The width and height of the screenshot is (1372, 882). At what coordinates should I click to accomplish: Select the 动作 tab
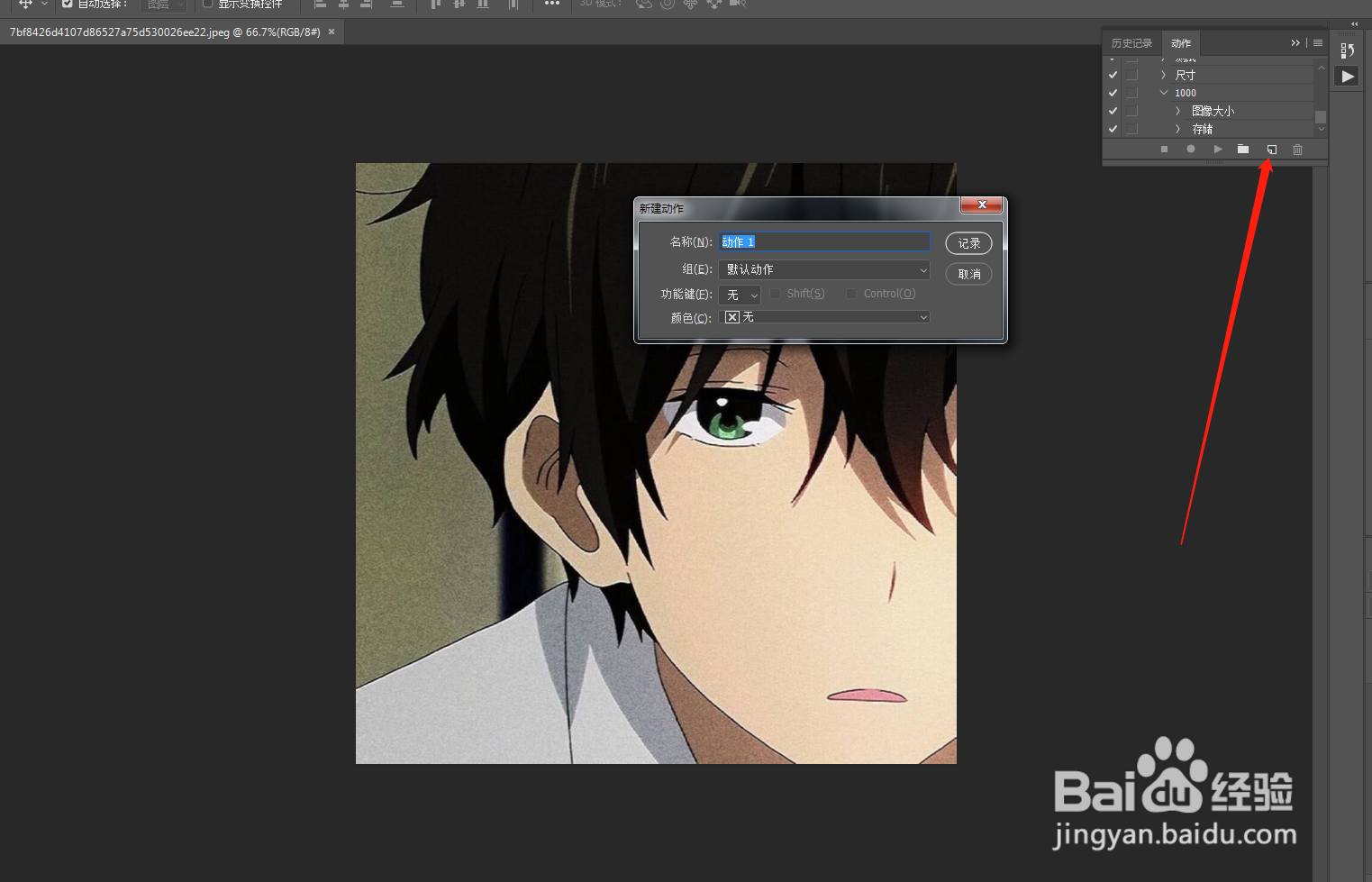tap(1181, 43)
